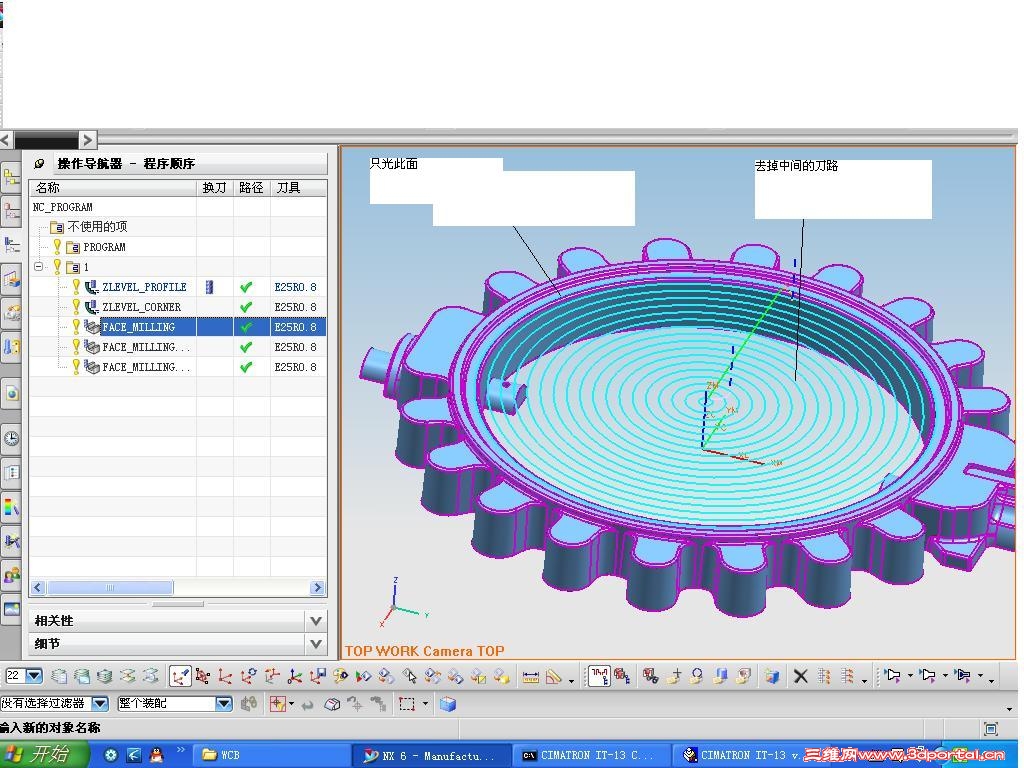Open the 整个装配 selection scope dropdown

pos(223,704)
